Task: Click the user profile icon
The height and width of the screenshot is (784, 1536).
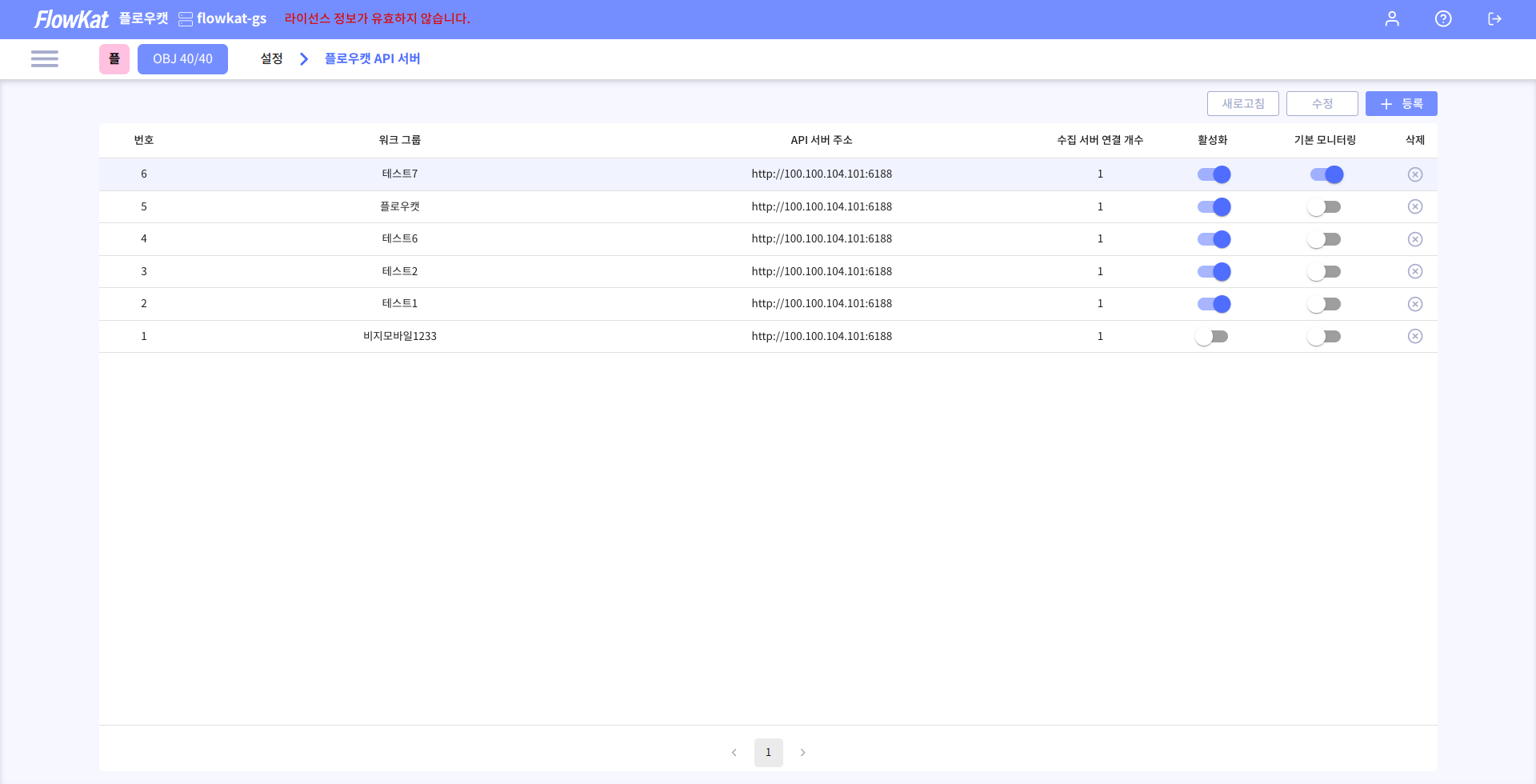Action: tap(1392, 19)
